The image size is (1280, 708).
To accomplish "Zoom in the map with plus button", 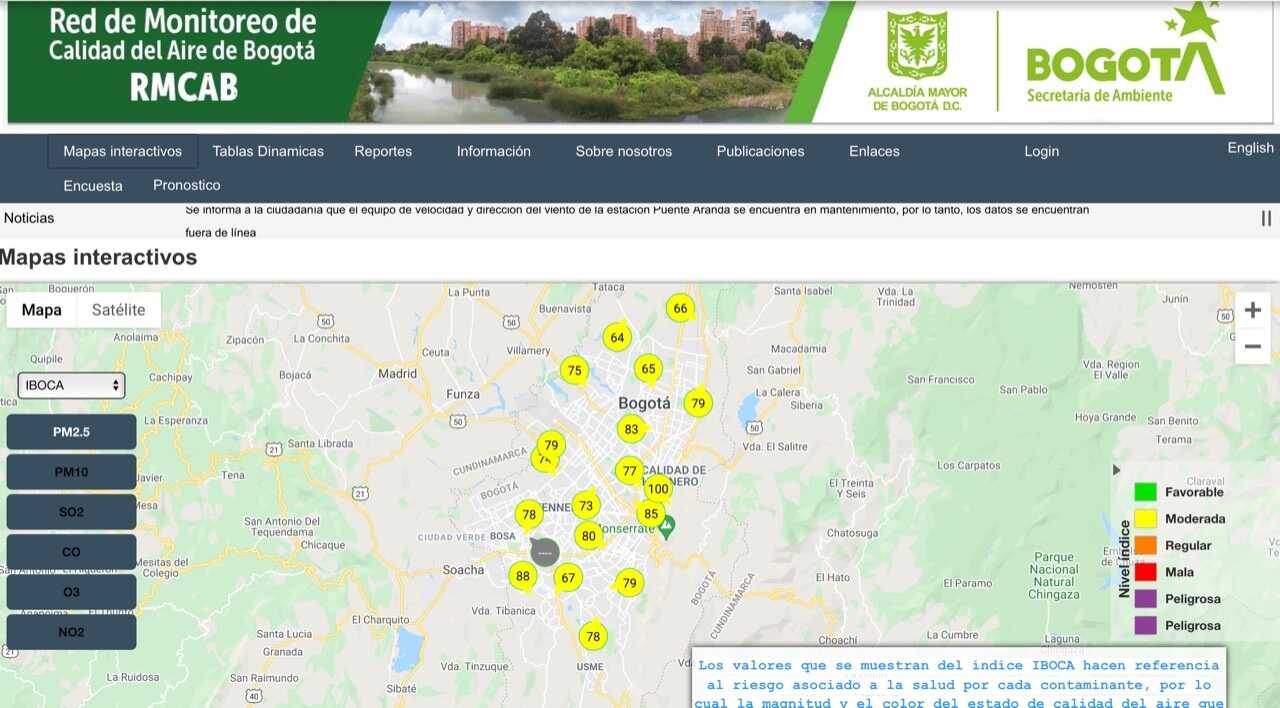I will click(x=1252, y=310).
